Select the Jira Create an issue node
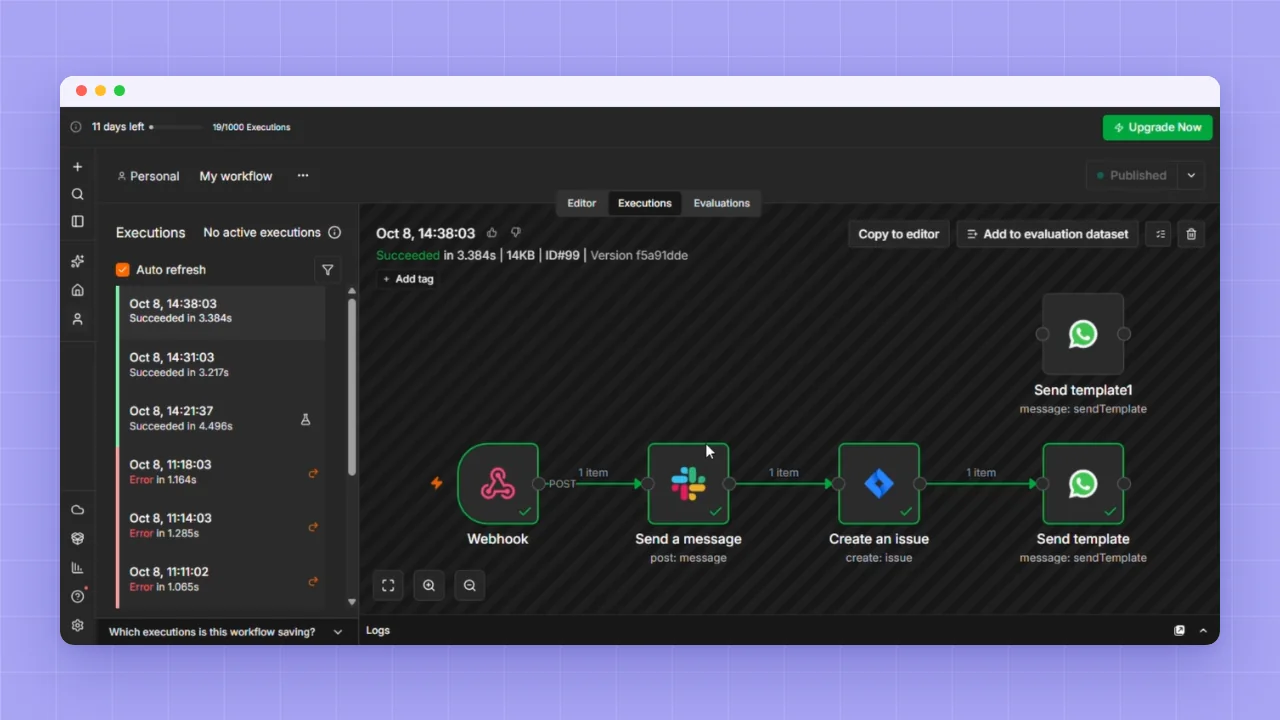The width and height of the screenshot is (1280, 720). 879,484
